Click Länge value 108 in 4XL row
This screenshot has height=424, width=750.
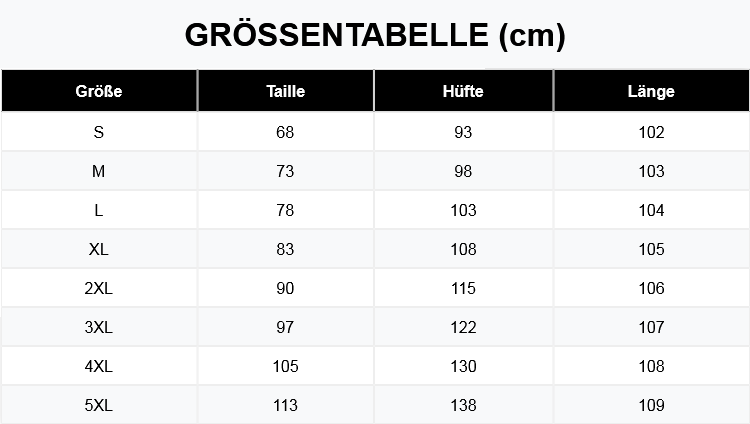(651, 366)
